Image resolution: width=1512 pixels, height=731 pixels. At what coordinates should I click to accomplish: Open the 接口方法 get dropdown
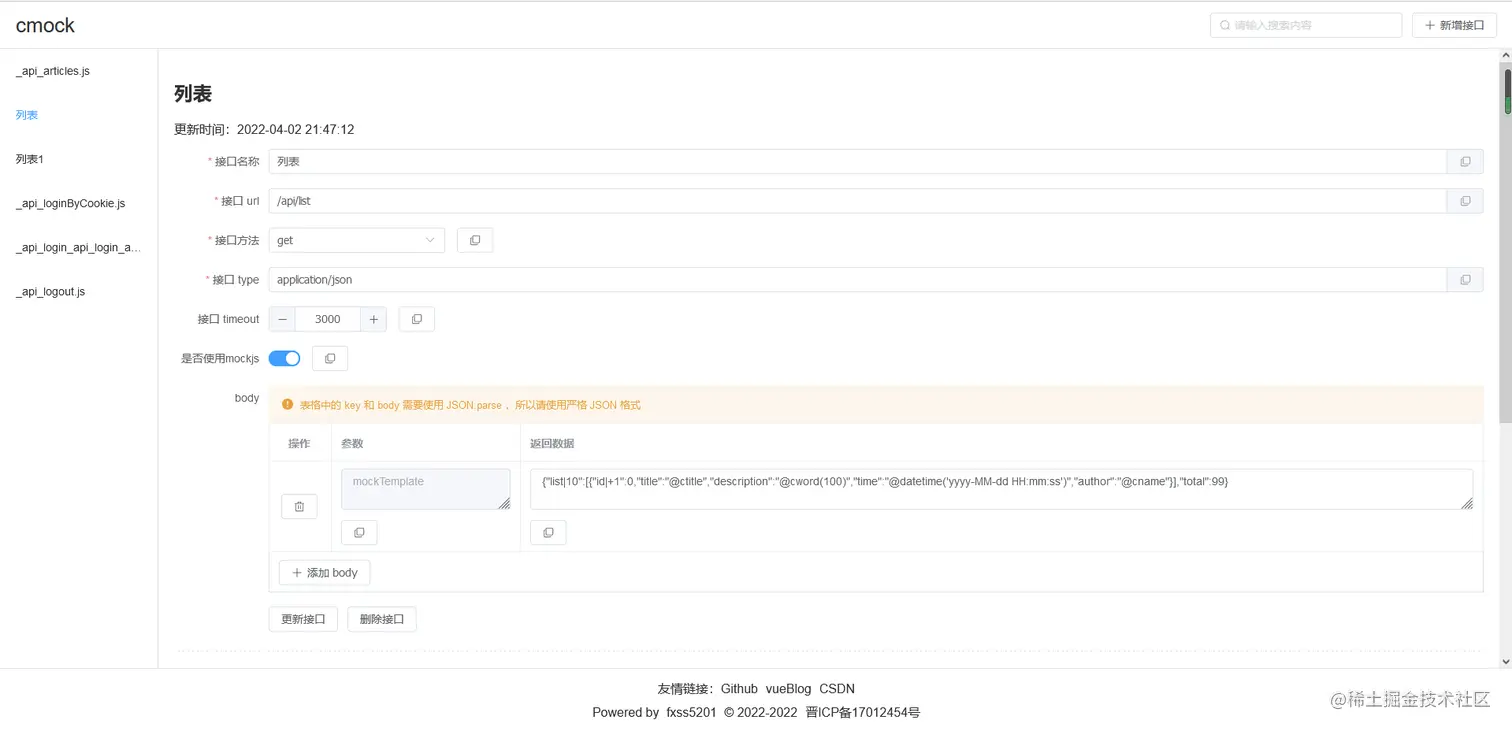[356, 240]
